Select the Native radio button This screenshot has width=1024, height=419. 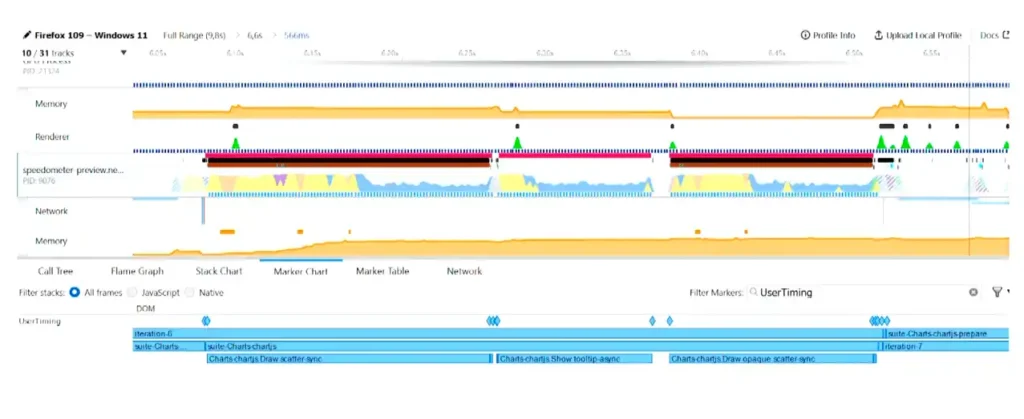click(x=189, y=292)
